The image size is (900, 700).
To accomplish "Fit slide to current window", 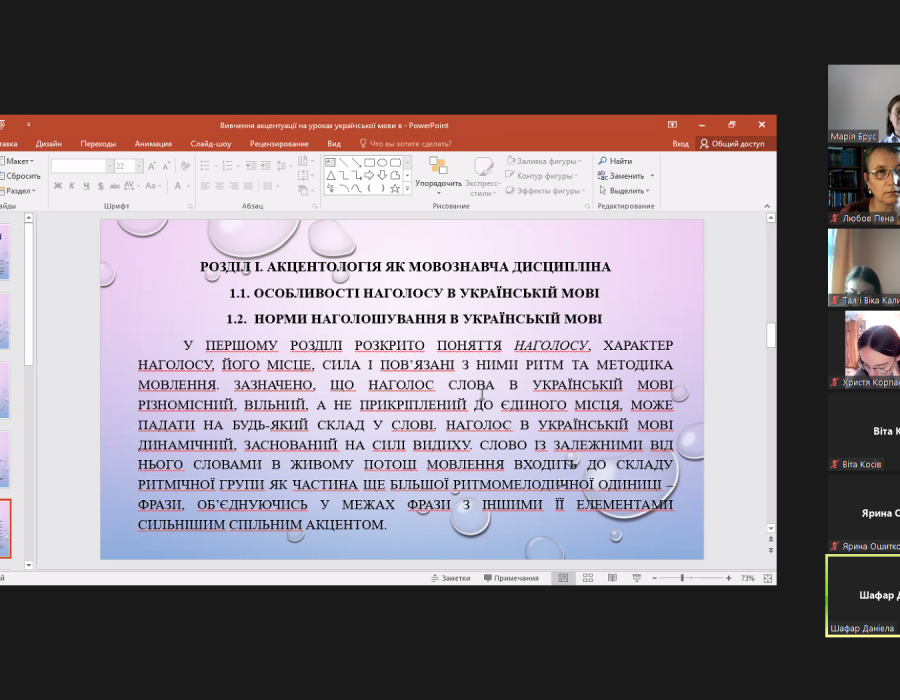I will coord(767,578).
